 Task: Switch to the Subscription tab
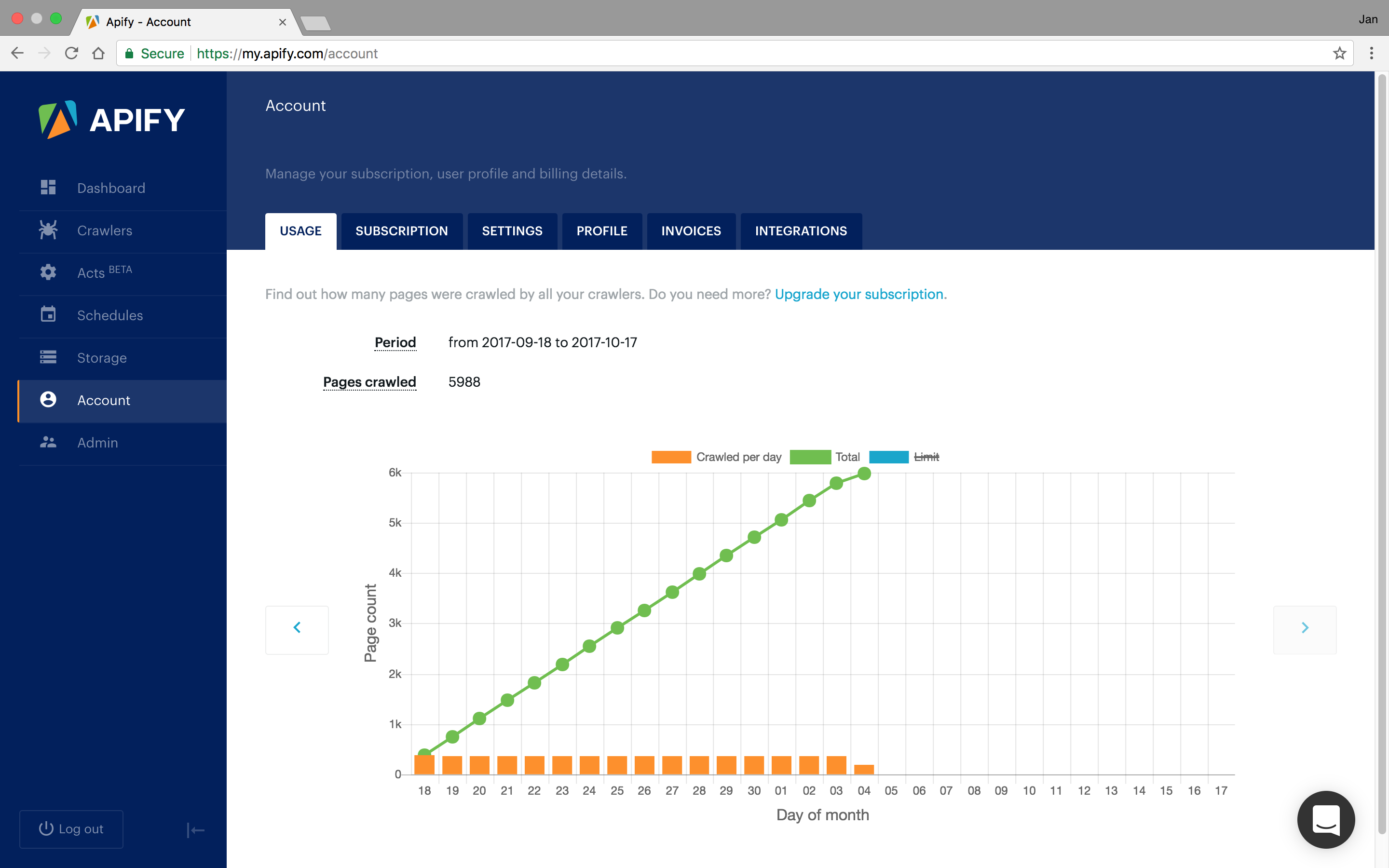pyautogui.click(x=401, y=231)
